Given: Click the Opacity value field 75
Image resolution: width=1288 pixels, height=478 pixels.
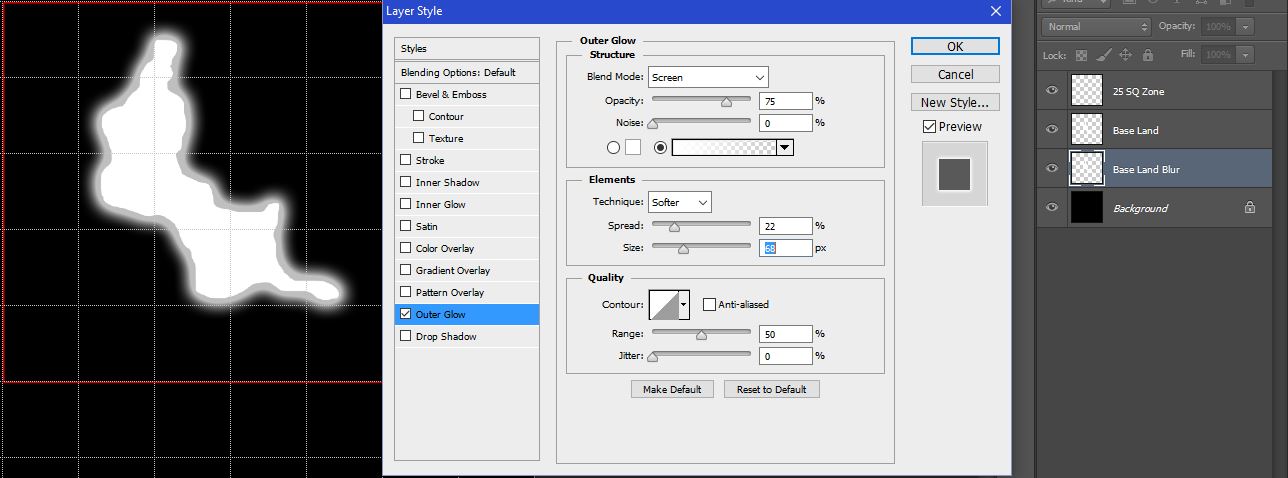Looking at the screenshot, I should pos(785,101).
